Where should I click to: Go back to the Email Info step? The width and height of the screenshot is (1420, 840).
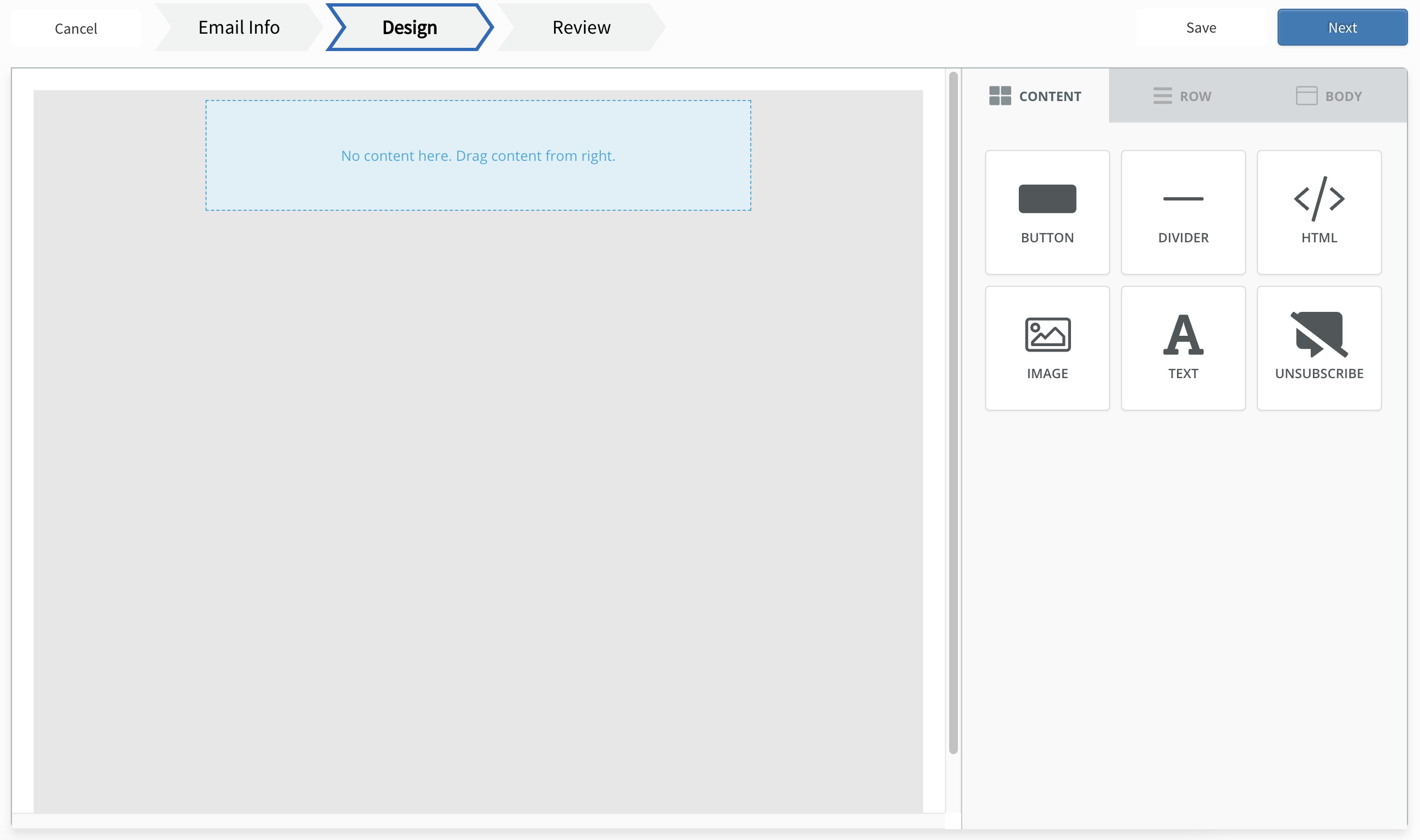coord(238,27)
